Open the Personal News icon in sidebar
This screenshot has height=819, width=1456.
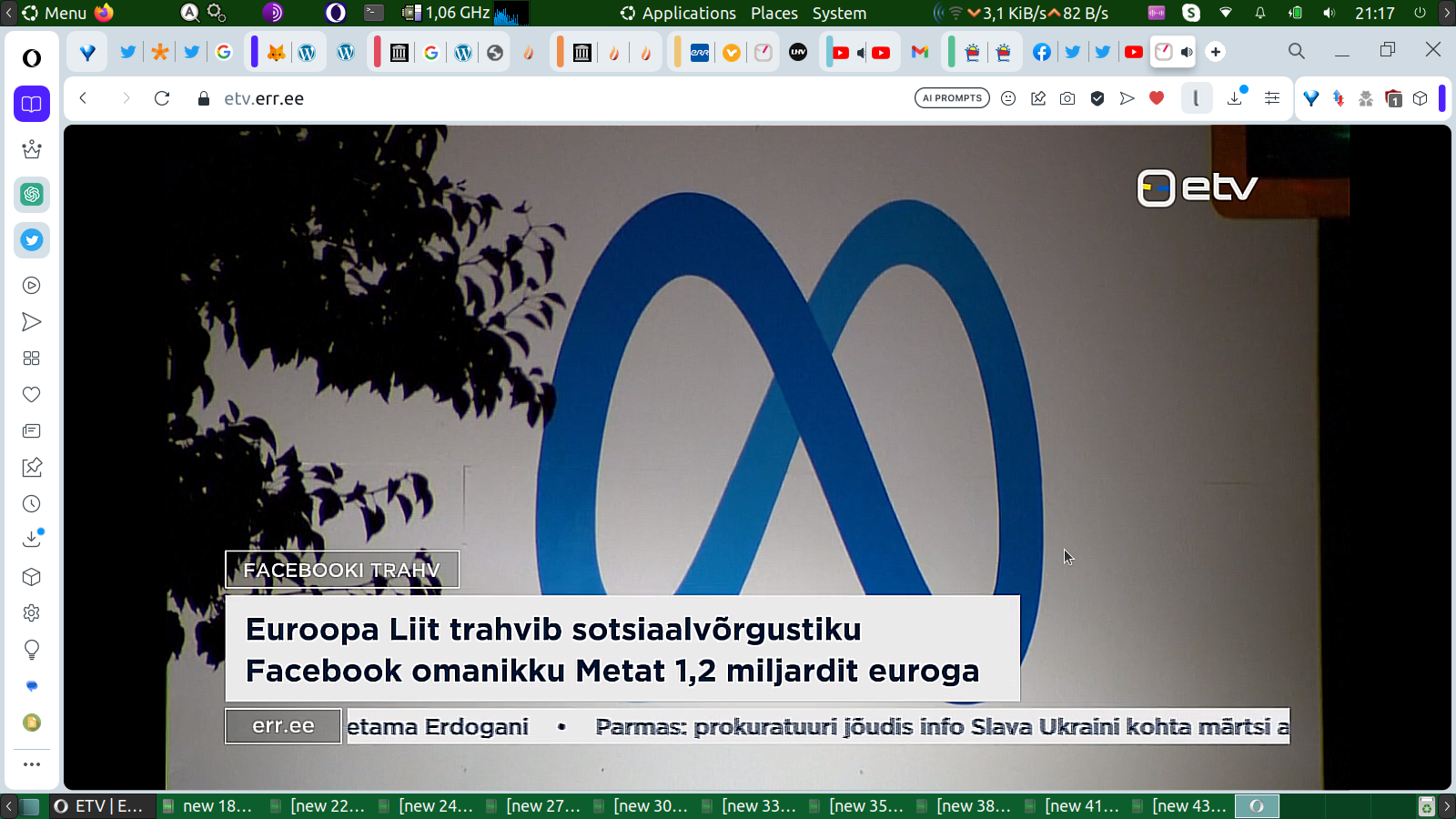[32, 431]
